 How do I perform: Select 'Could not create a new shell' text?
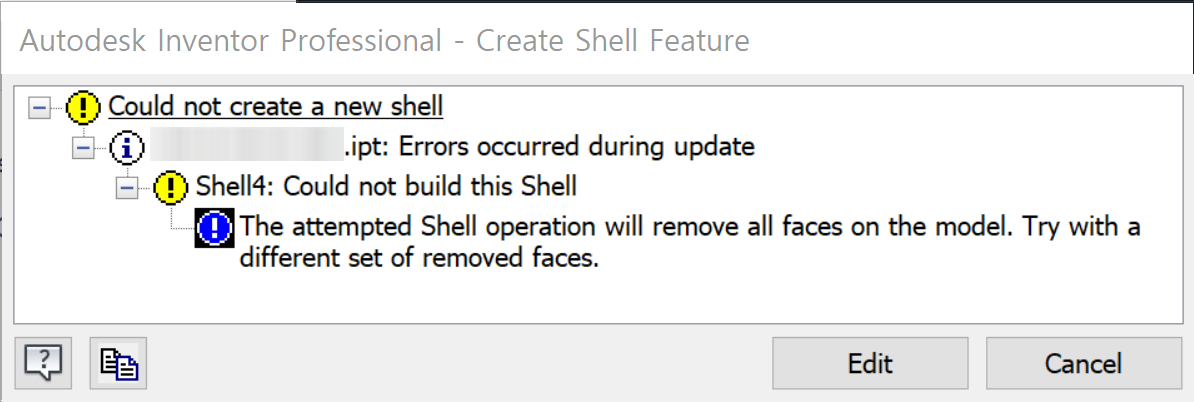(x=275, y=106)
